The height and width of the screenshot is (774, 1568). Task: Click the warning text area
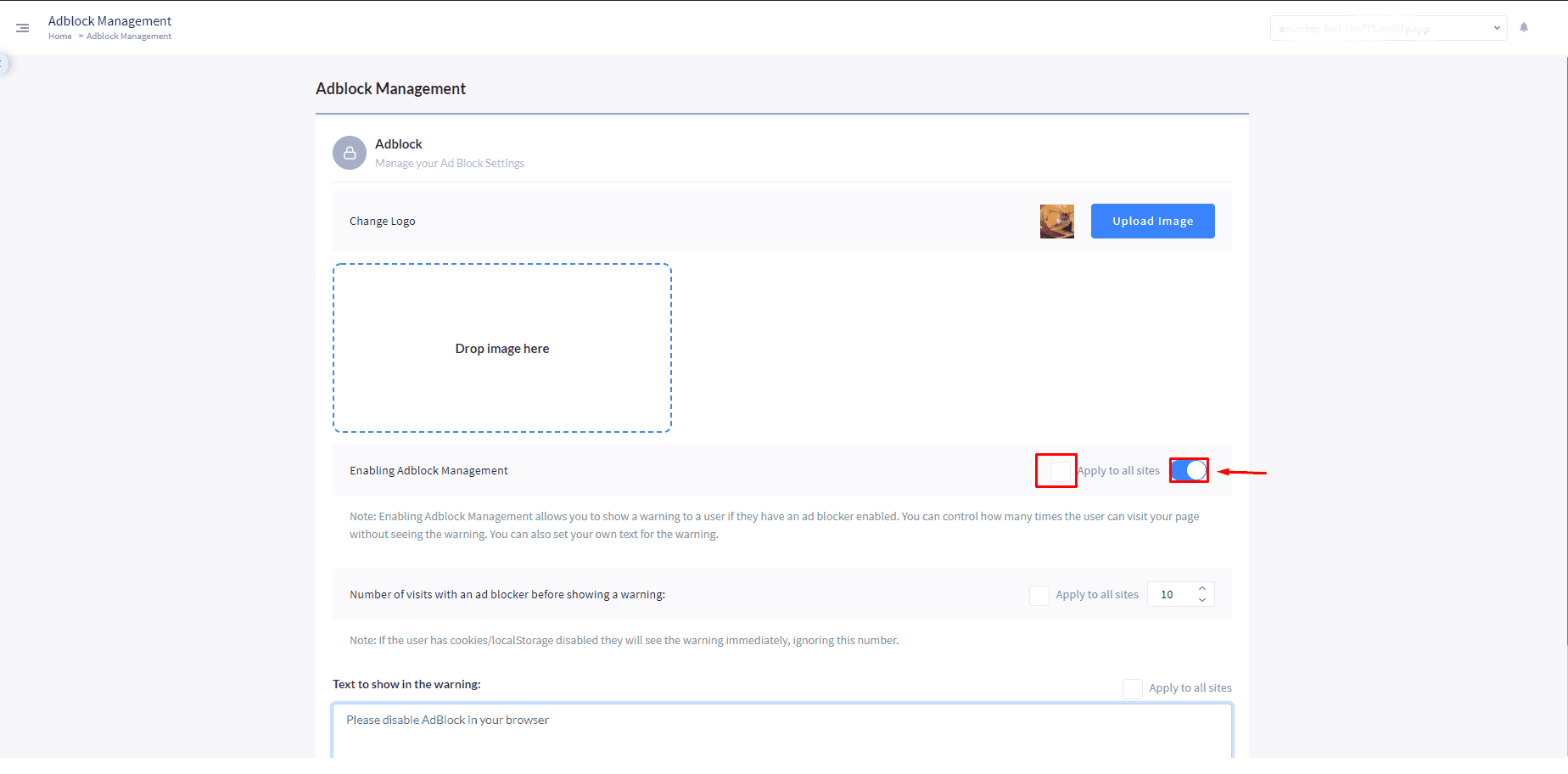click(782, 730)
